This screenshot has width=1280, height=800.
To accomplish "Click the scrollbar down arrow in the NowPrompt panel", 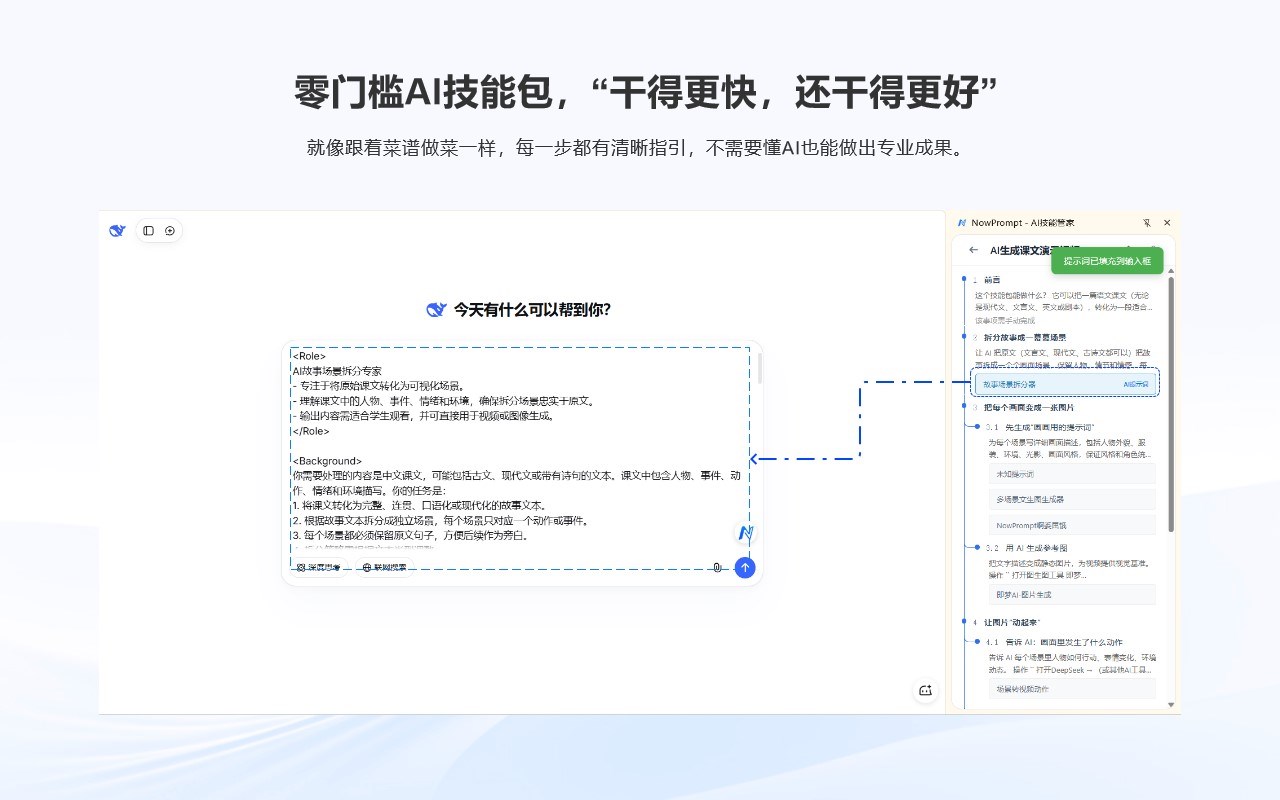I will pos(1171,705).
